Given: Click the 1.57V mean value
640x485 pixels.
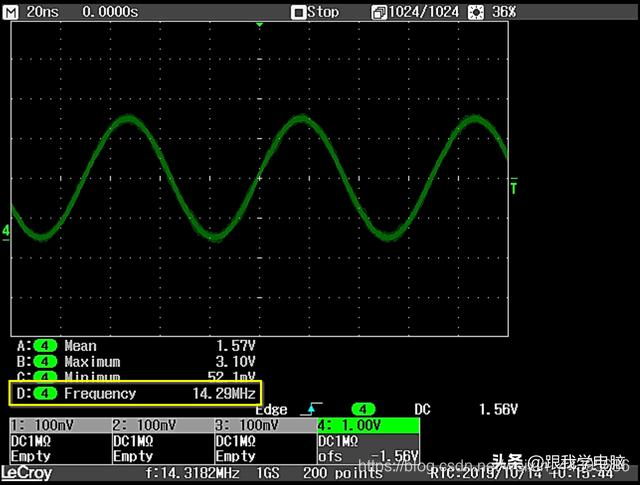Looking at the screenshot, I should click(236, 346).
